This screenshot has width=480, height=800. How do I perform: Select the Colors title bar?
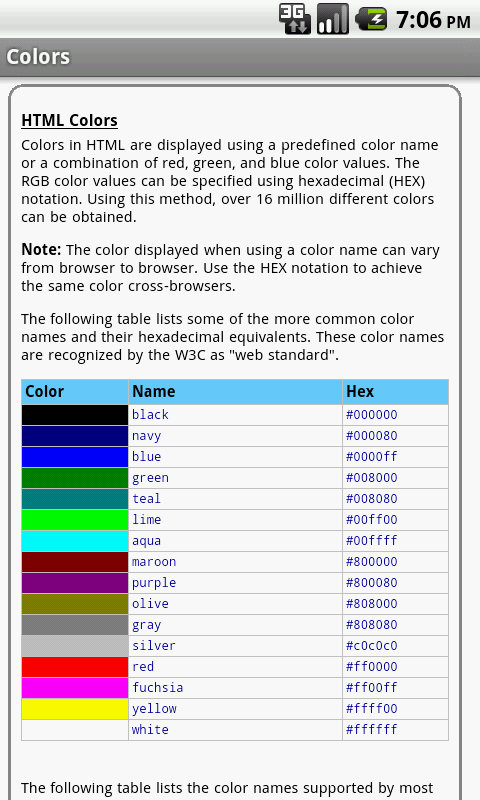coord(240,57)
